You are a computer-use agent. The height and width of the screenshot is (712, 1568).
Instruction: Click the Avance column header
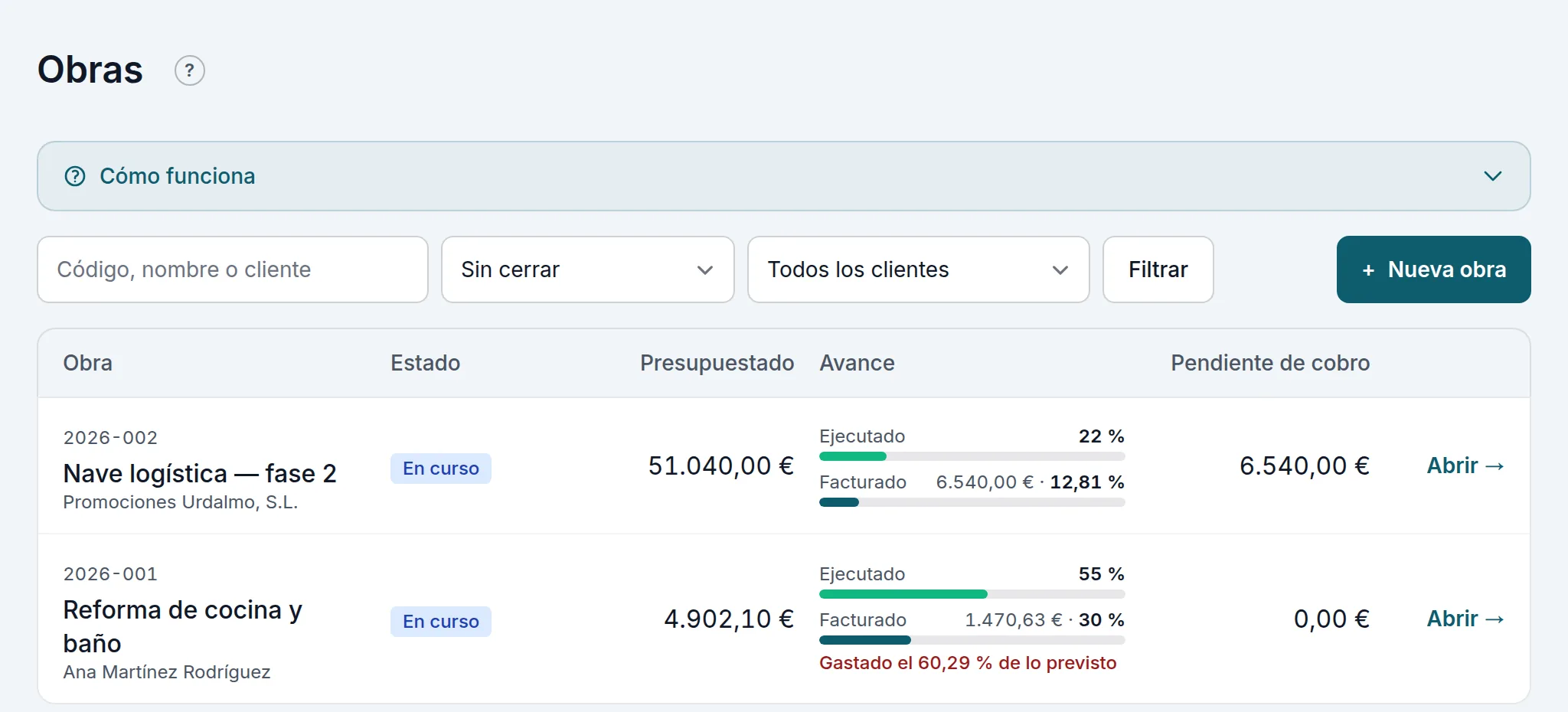[x=857, y=363]
